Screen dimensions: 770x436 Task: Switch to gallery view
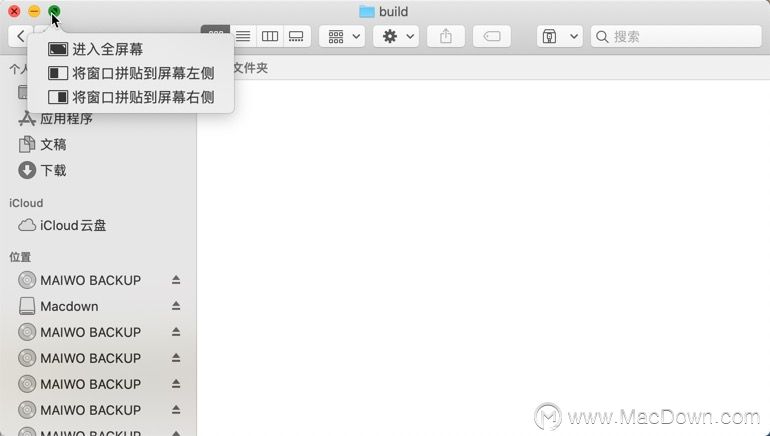click(296, 36)
